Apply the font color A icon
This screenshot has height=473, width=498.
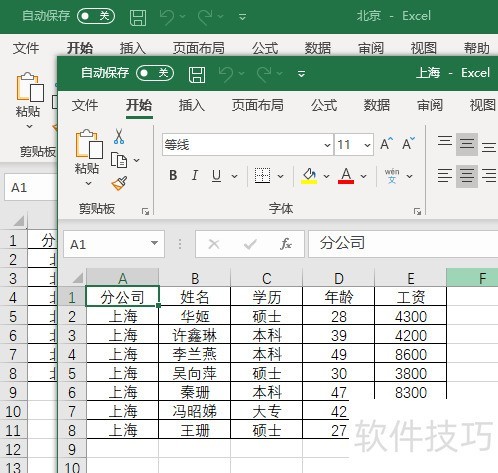346,176
